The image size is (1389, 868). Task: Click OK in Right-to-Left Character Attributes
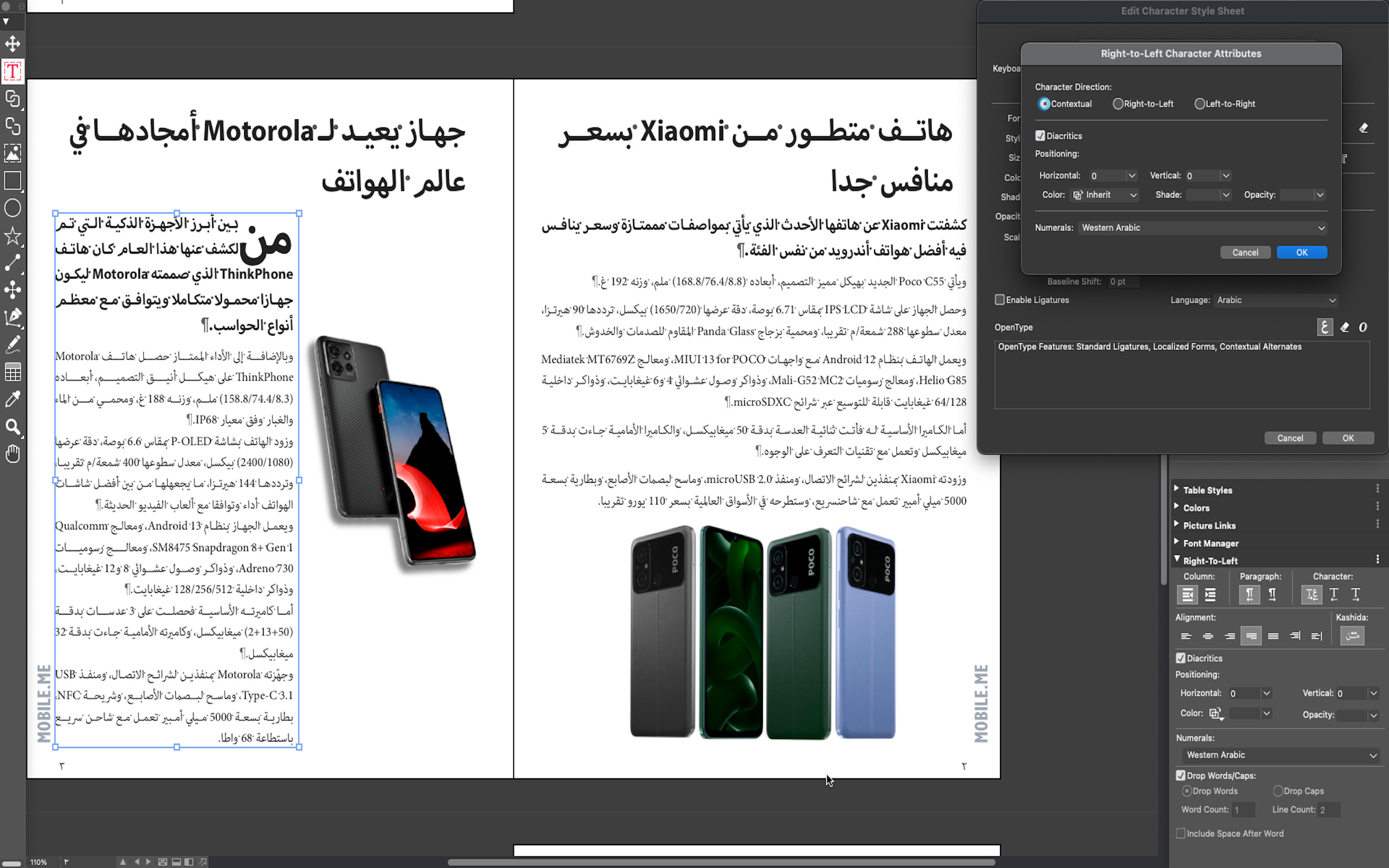point(1302,253)
